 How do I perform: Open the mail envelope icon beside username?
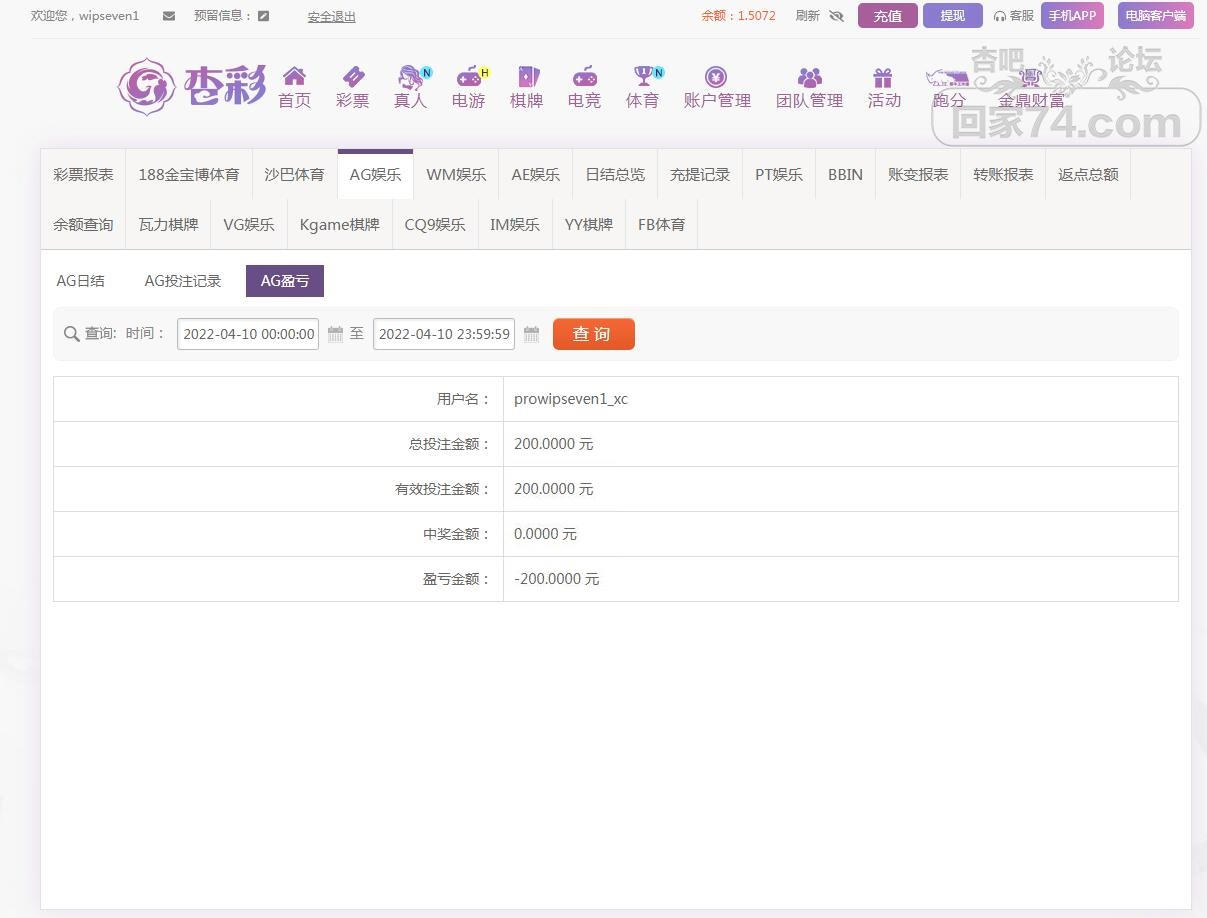tap(168, 16)
